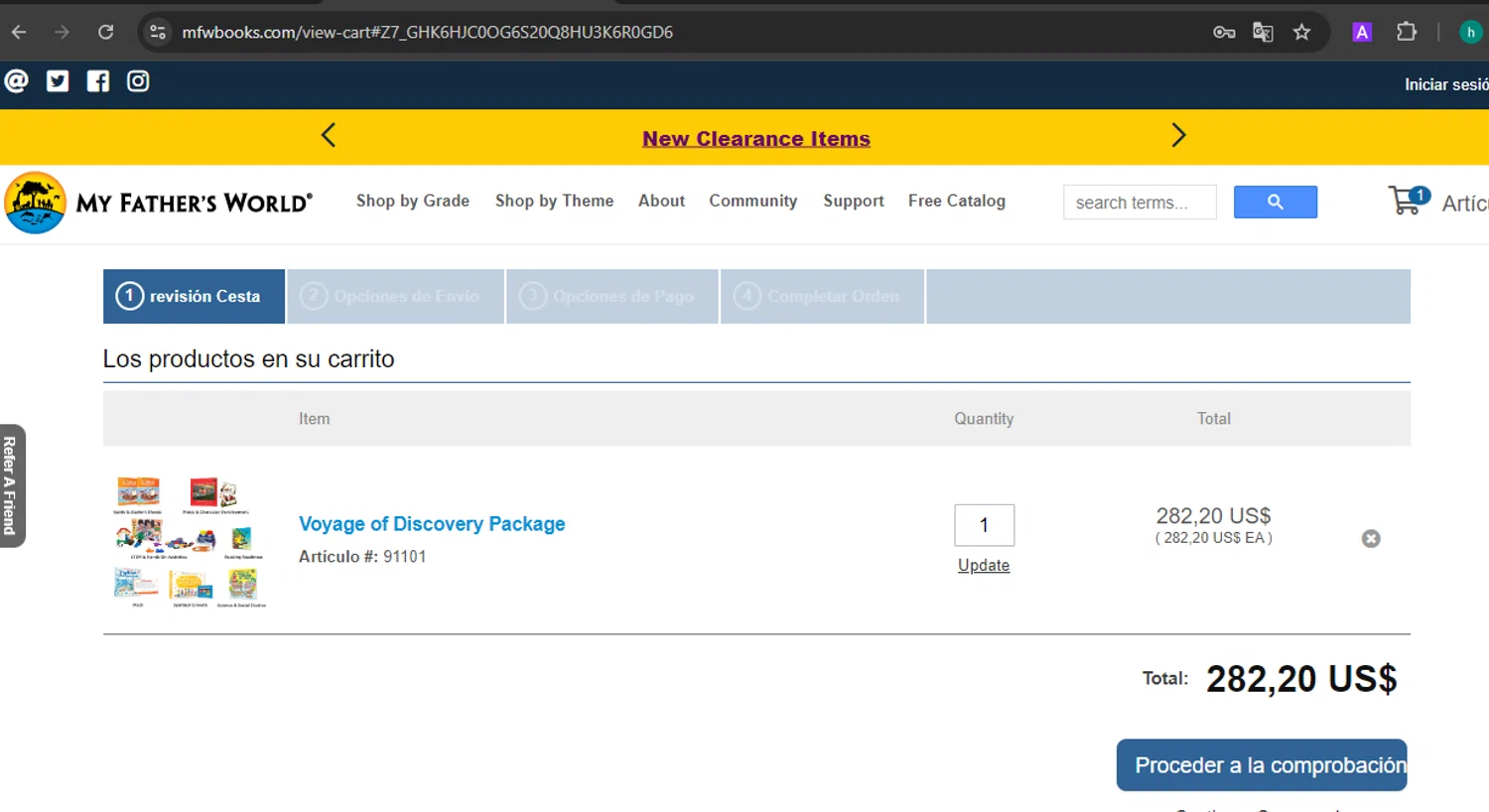Viewport: 1489px width, 812px height.
Task: Open the browser extensions puzzle icon
Action: 1406,32
